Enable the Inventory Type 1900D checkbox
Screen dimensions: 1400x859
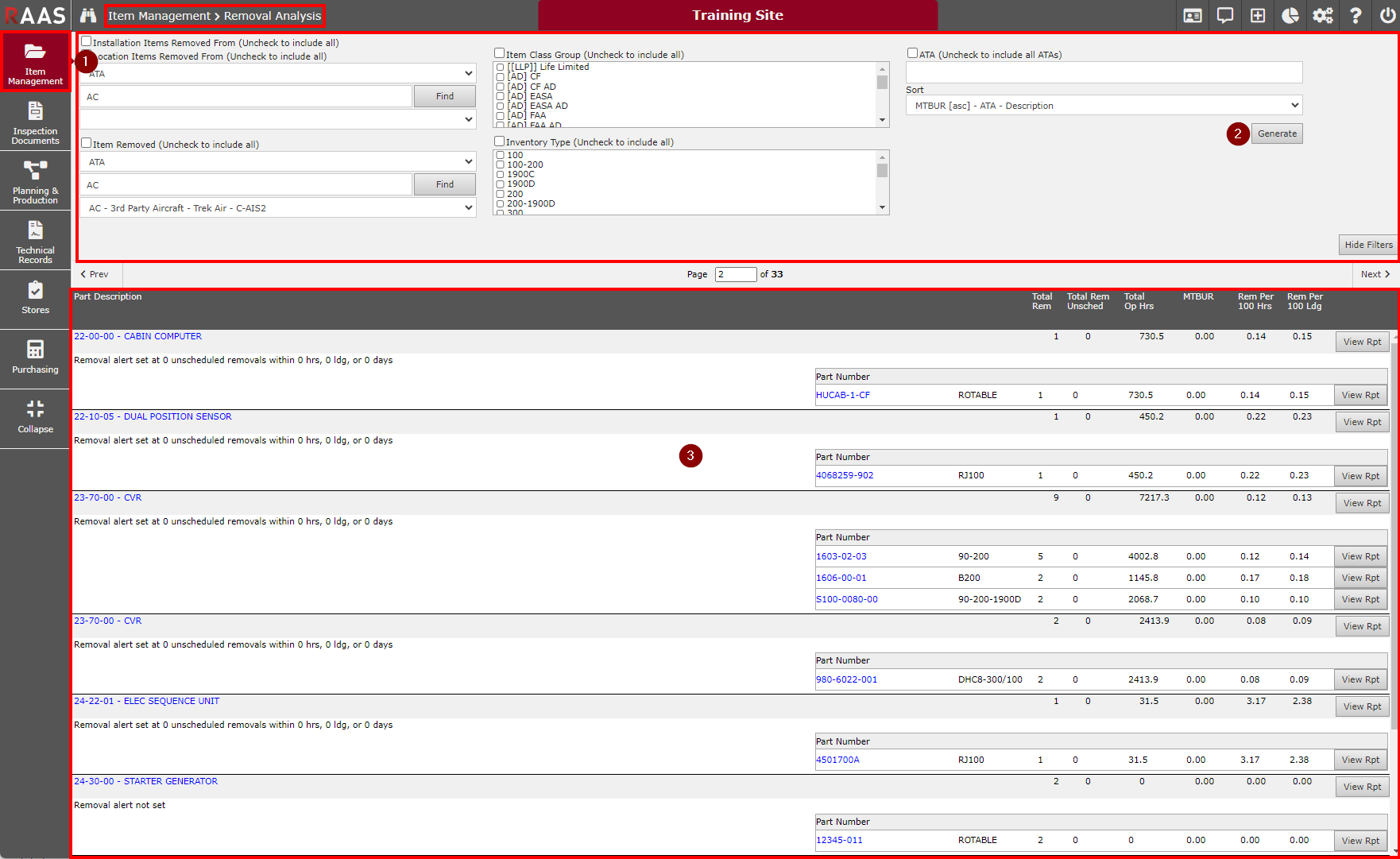[501, 184]
